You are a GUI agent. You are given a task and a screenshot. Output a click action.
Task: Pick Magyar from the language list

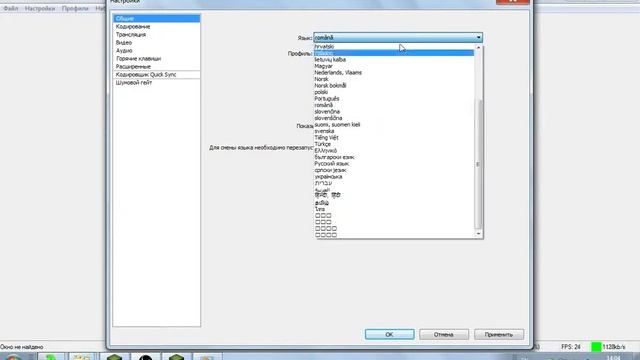(x=324, y=66)
